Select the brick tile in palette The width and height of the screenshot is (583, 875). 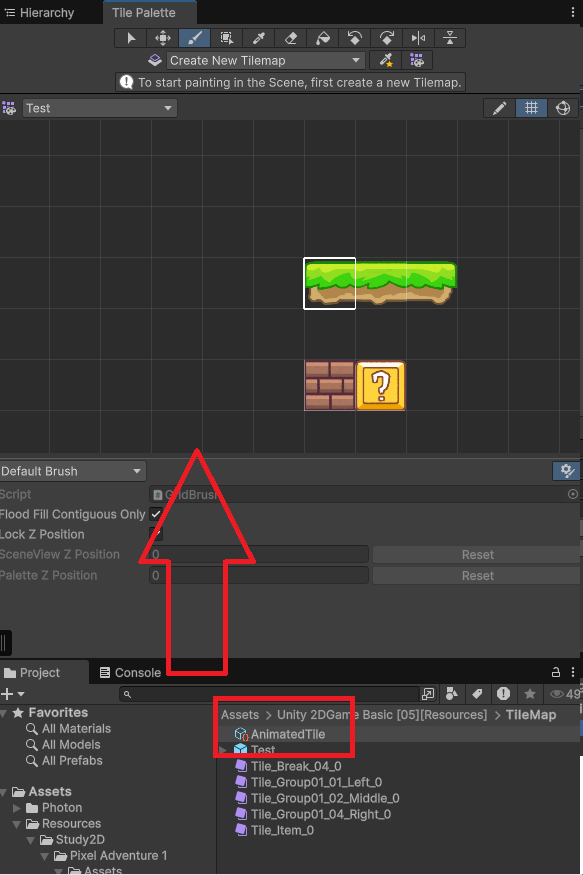330,385
